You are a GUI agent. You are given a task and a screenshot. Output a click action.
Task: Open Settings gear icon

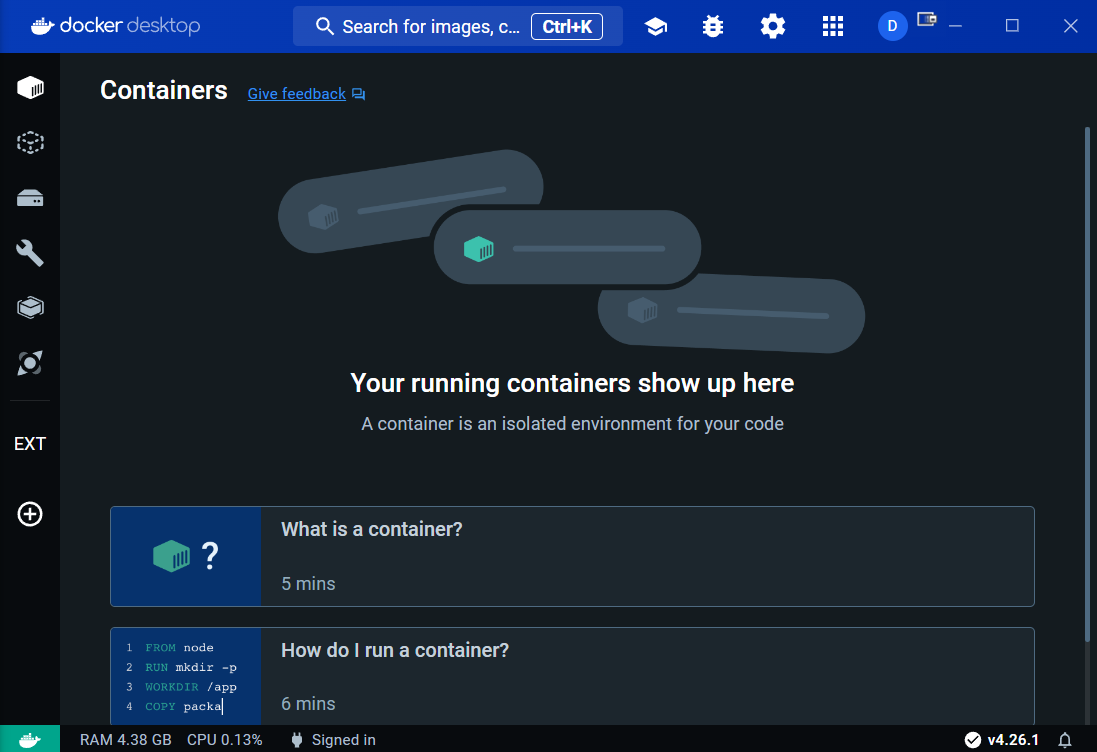click(772, 27)
